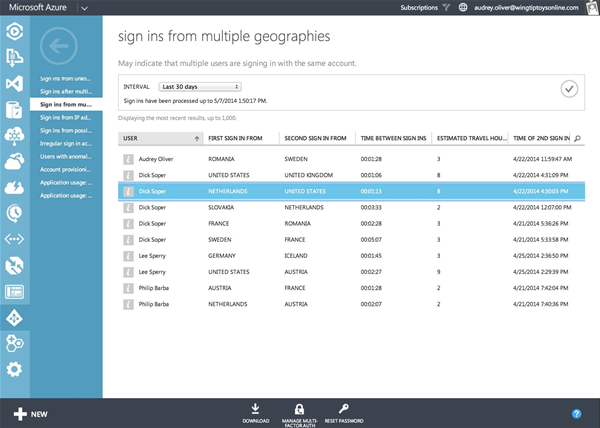Click the user avatar in top right corner
Viewport: 600px width, 428px height.
593,7
